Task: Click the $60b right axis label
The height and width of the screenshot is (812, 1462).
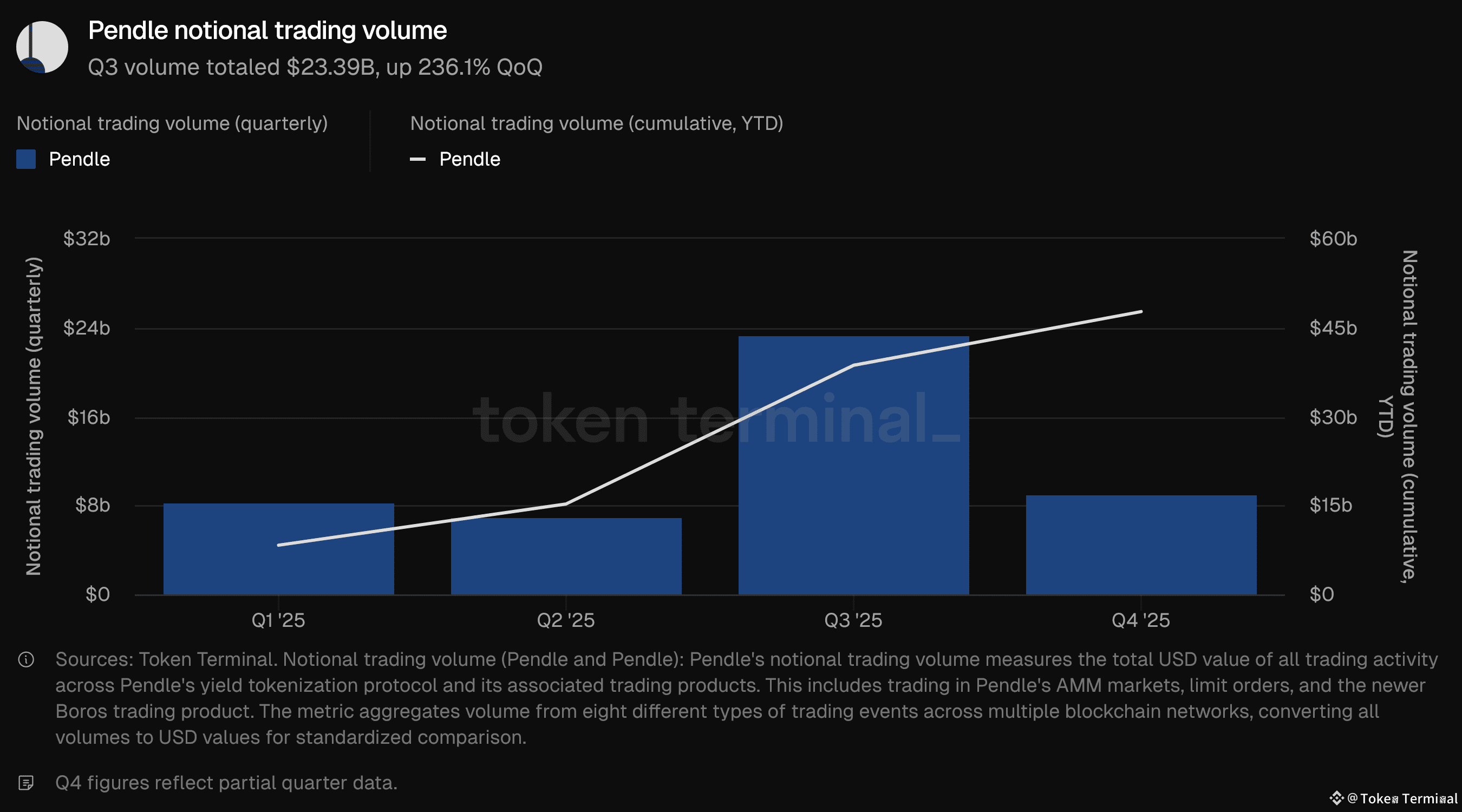Action: click(1333, 239)
